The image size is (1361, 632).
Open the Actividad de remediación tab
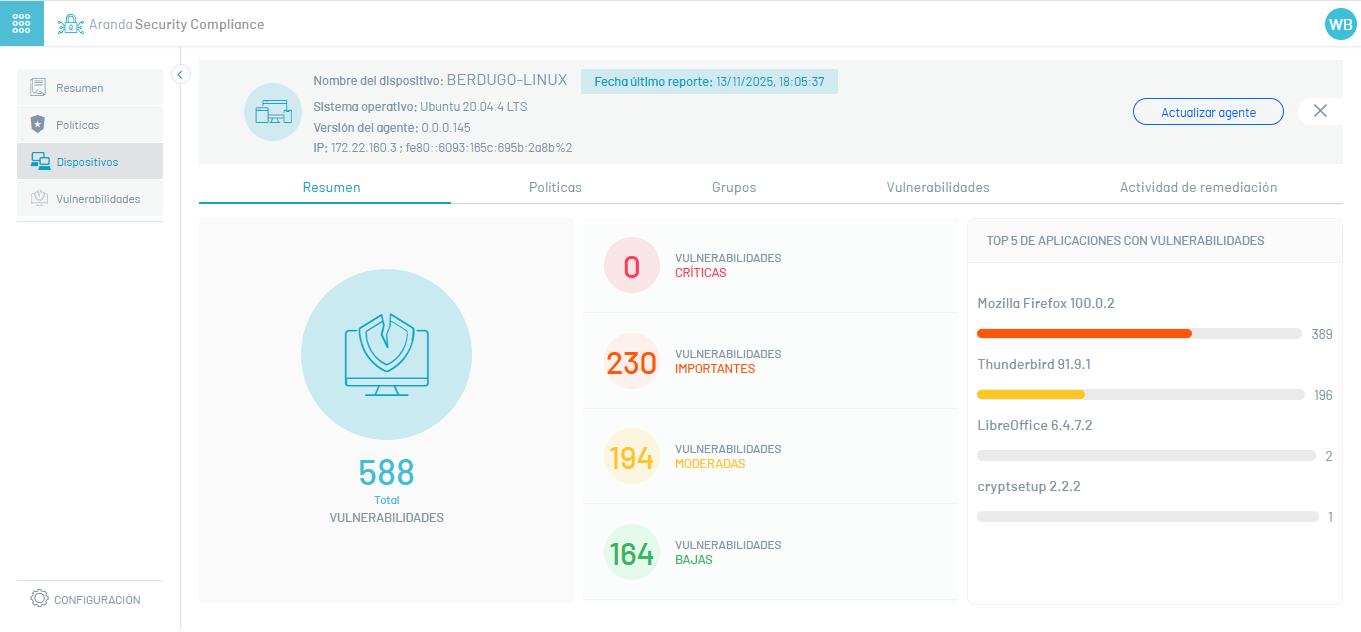(x=1198, y=187)
